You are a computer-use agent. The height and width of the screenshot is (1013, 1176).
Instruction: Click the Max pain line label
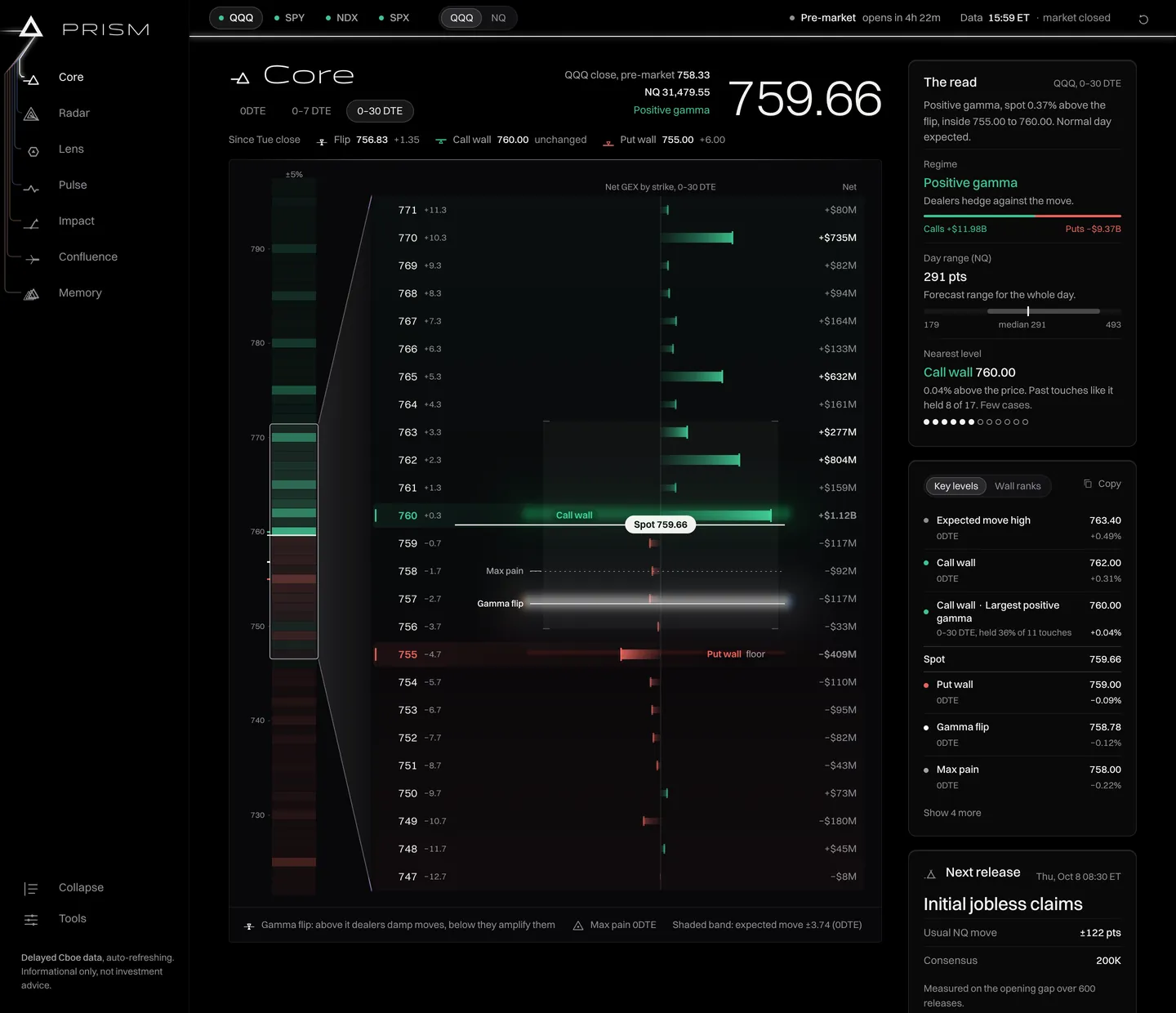tap(505, 571)
